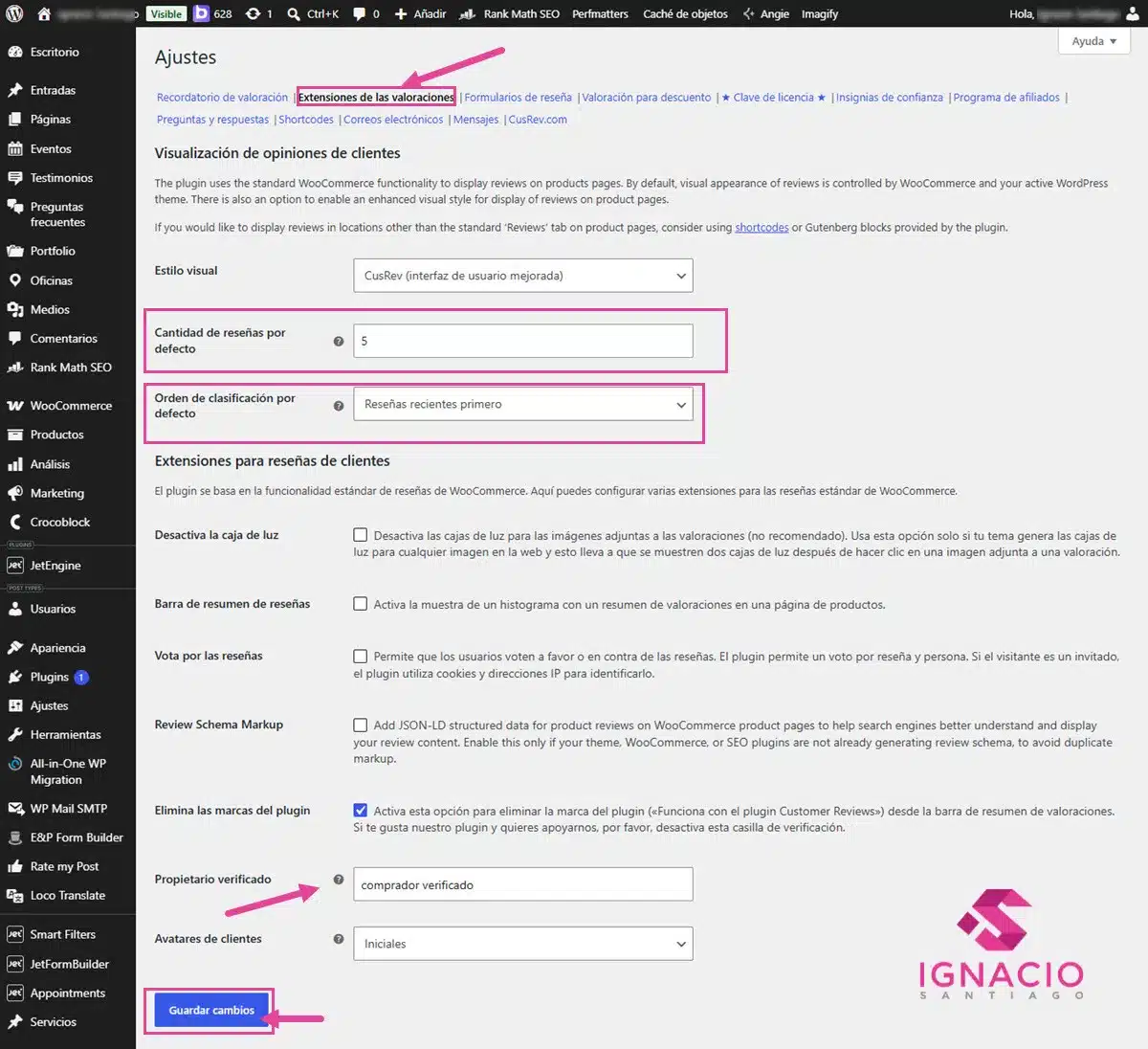Screen dimensions: 1148x1049
Task: Open Programa de afiliados link
Action: coord(1006,98)
